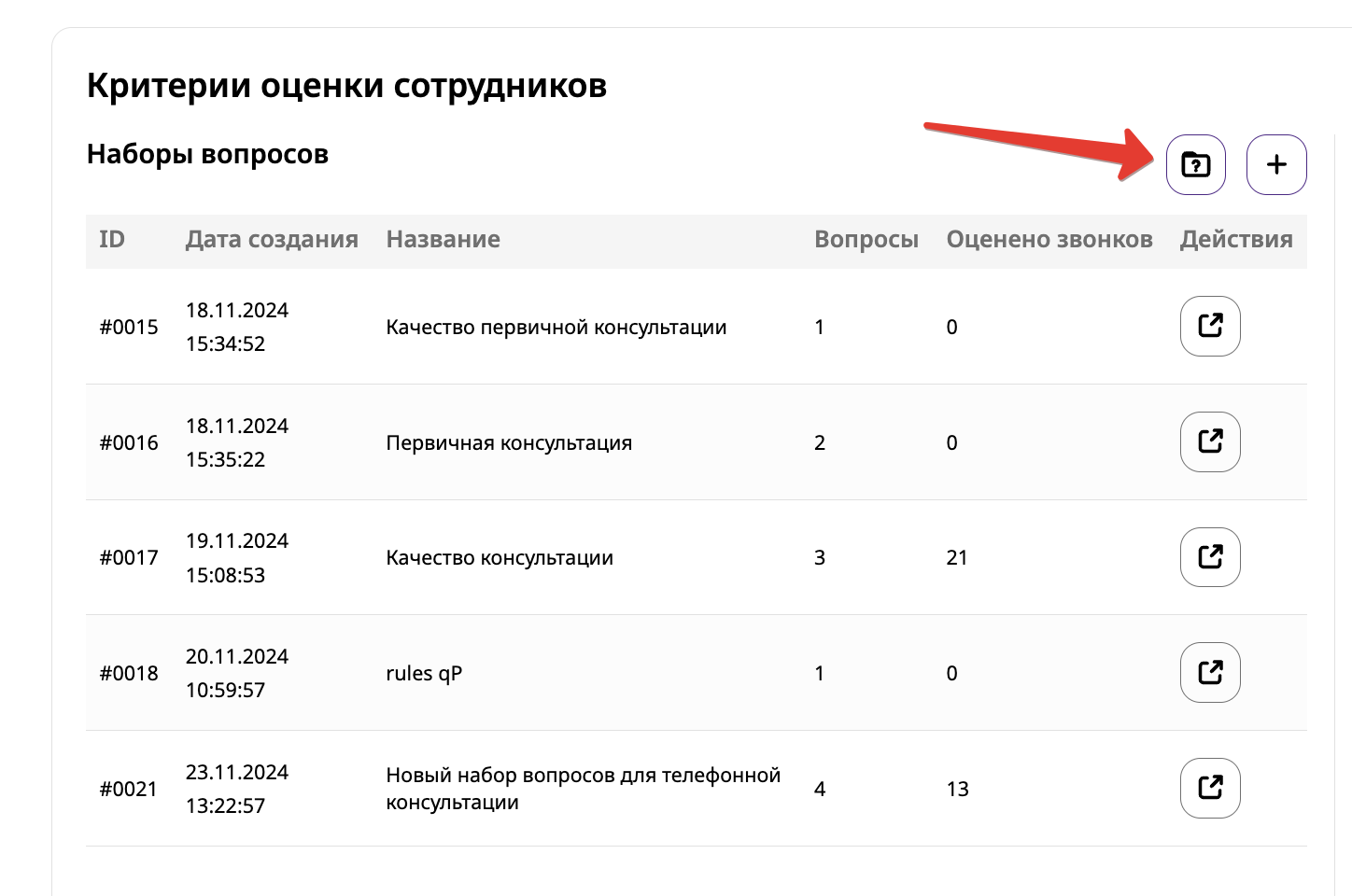Click the rules qP set name

coord(424,674)
